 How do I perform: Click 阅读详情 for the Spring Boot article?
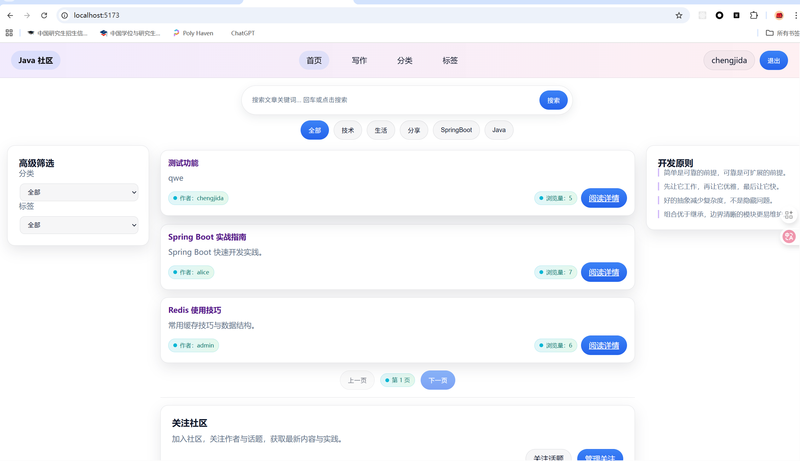pyautogui.click(x=604, y=272)
